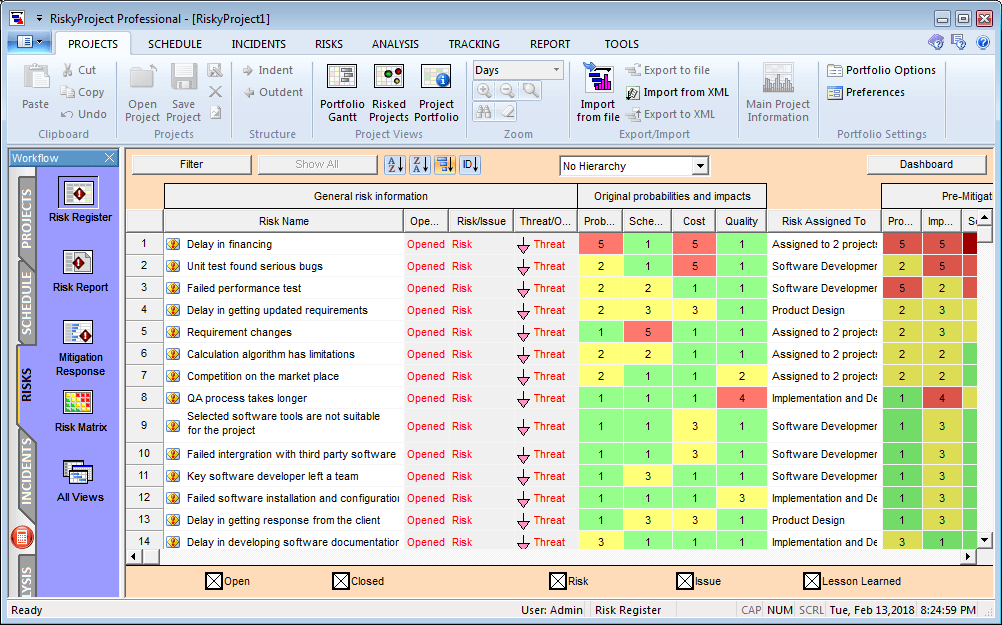The height and width of the screenshot is (625, 1002).
Task: Click the Dashboard button
Action: [x=926, y=164]
